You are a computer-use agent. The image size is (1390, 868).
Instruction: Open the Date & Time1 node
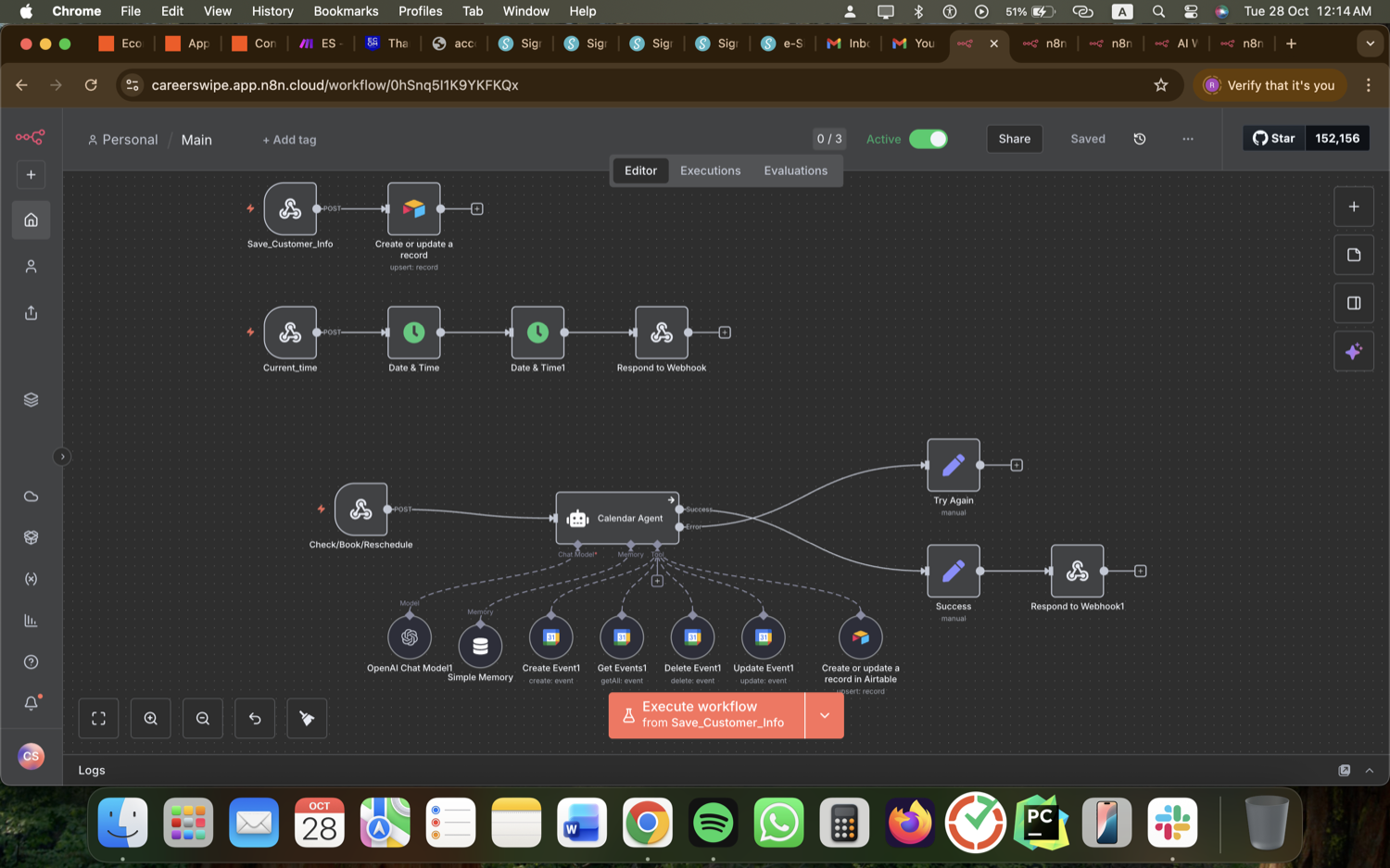click(x=537, y=333)
